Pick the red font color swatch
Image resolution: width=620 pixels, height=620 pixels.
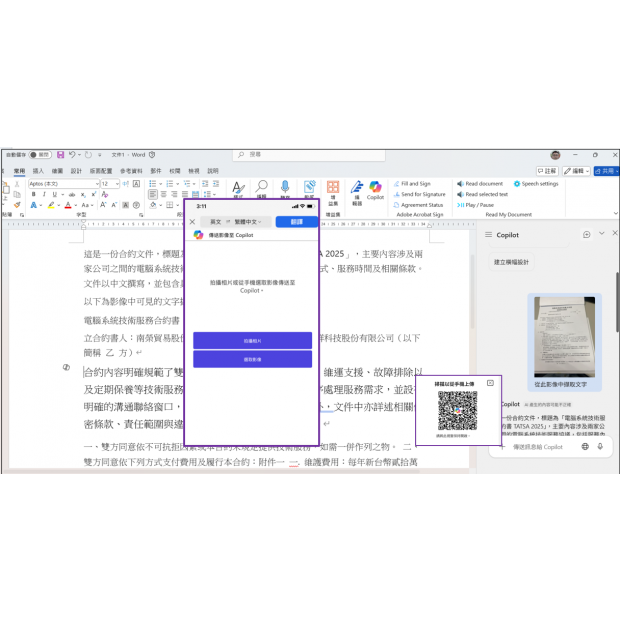click(68, 205)
